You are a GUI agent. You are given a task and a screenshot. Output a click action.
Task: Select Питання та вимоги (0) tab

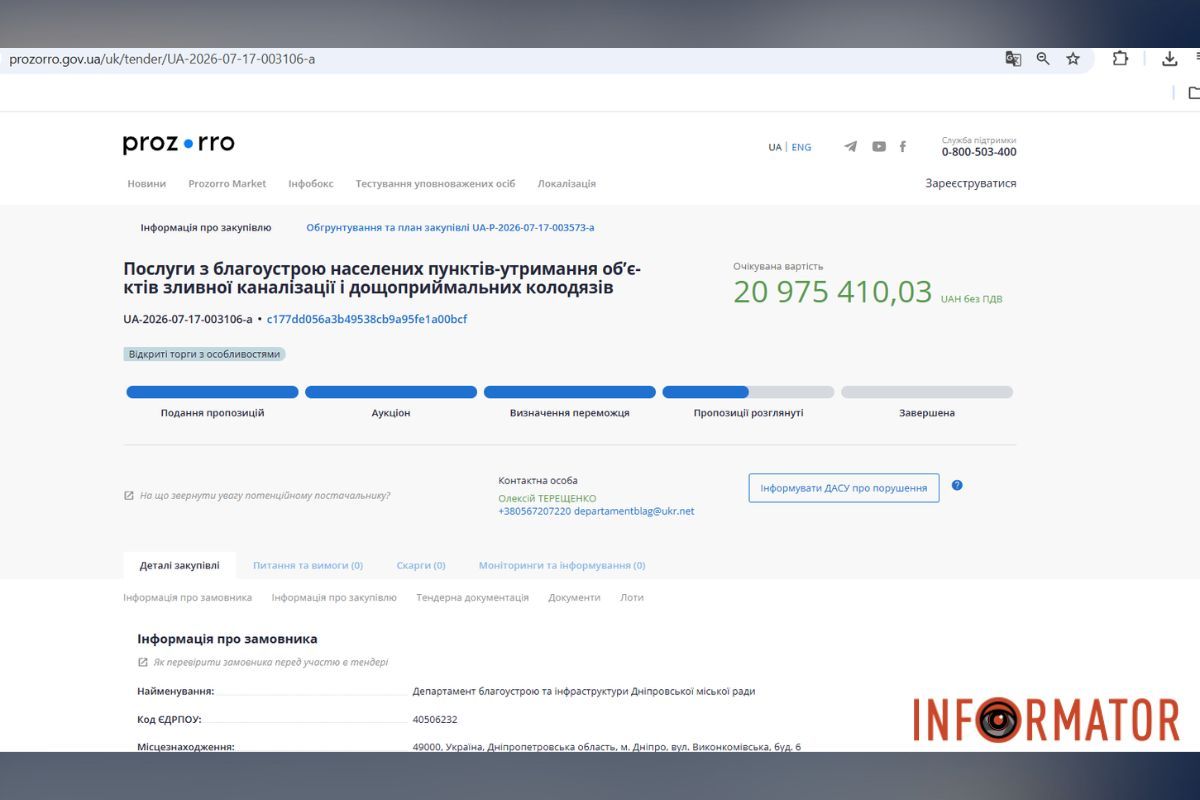(x=308, y=565)
